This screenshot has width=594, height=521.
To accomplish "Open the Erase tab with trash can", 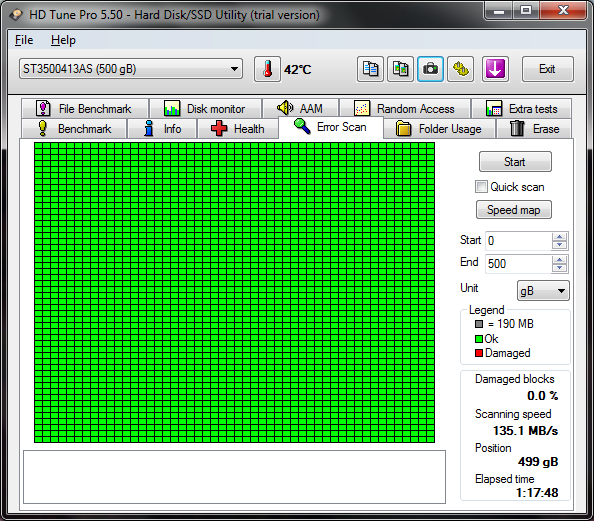I will click(534, 129).
